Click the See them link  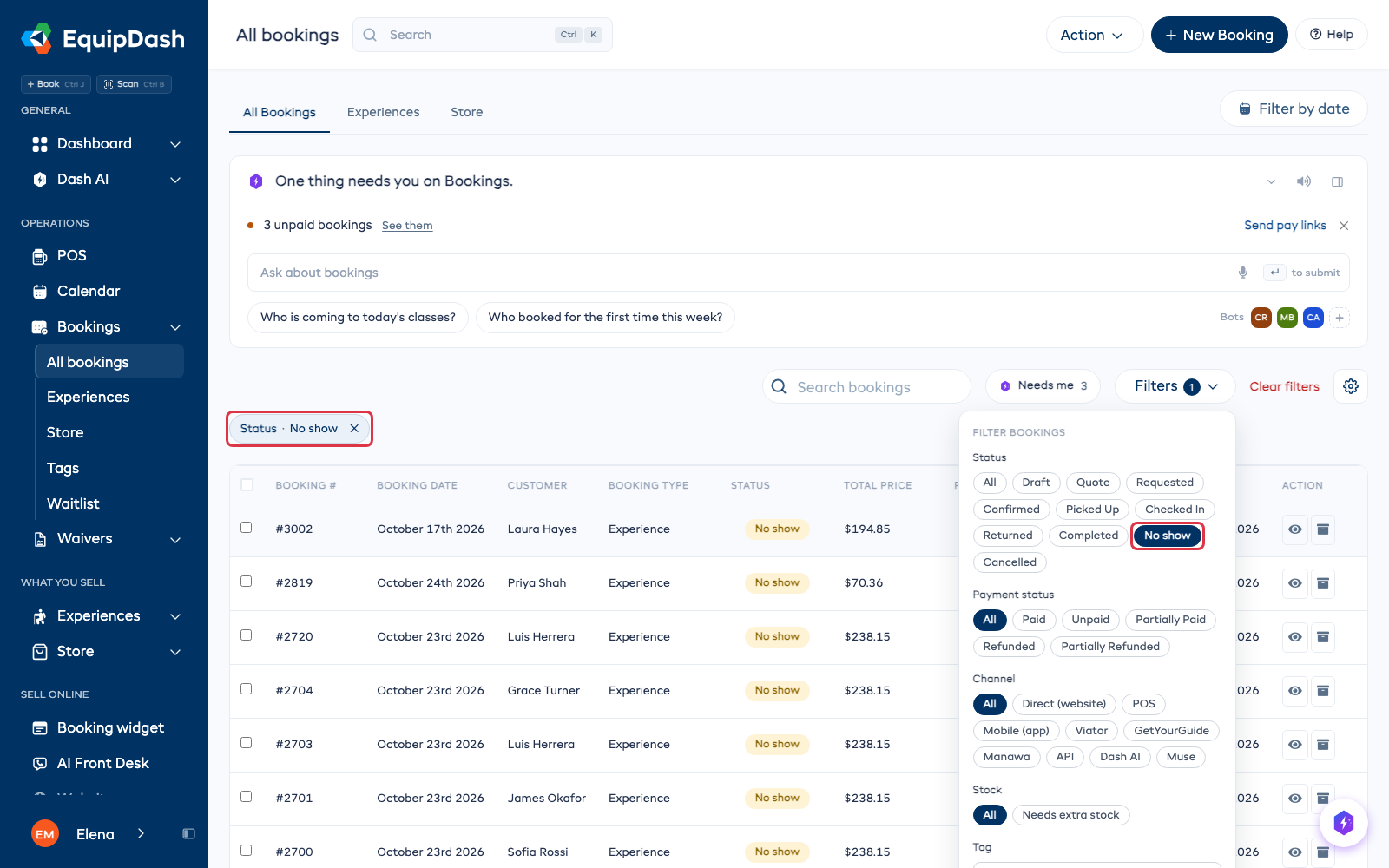point(407,226)
